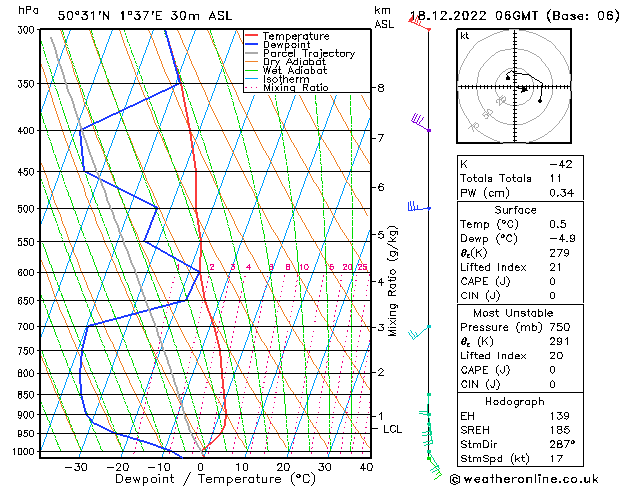Click the 850 pressure level label
629x486 pixels.
28,395
